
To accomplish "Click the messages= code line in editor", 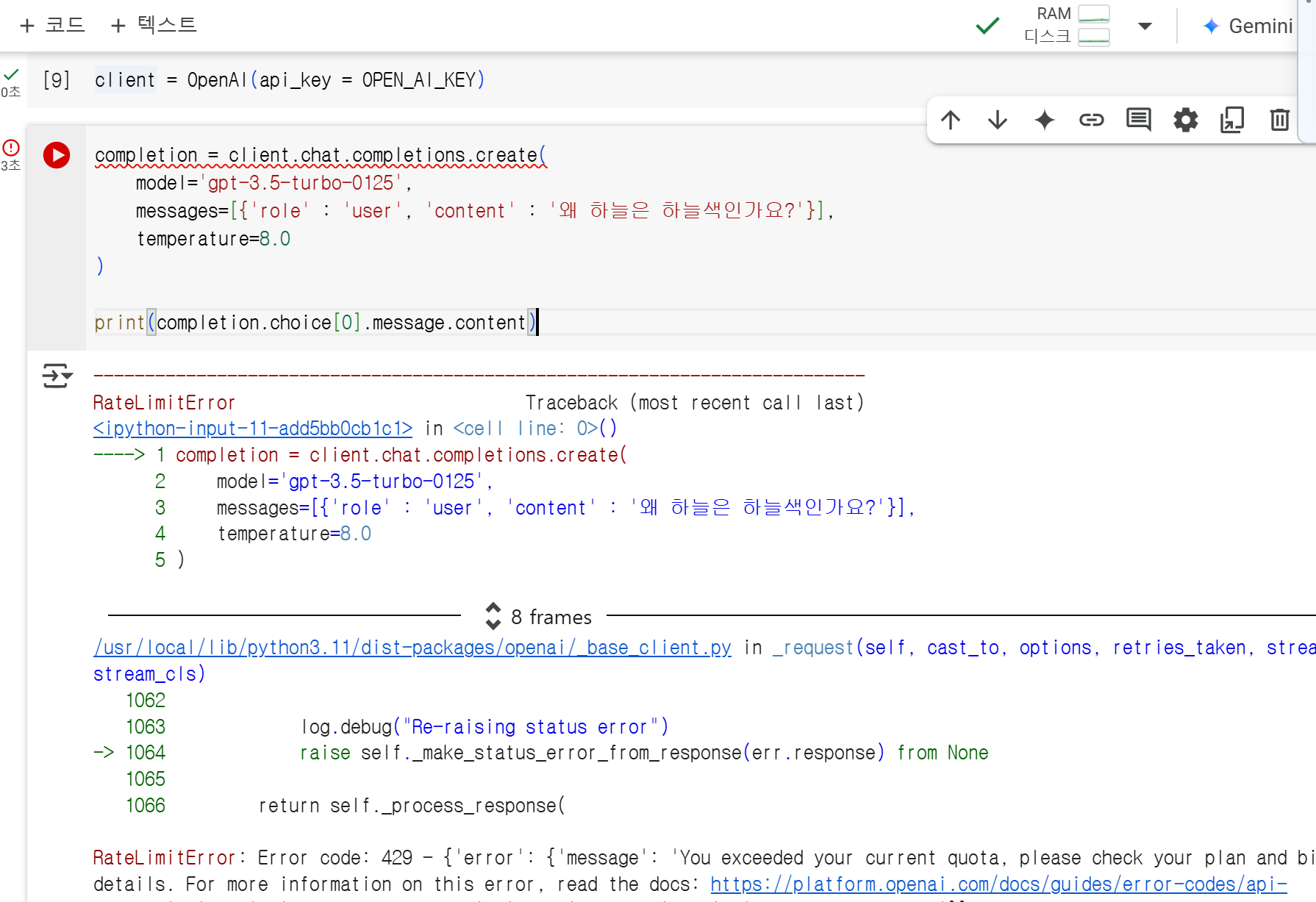I will click(484, 211).
